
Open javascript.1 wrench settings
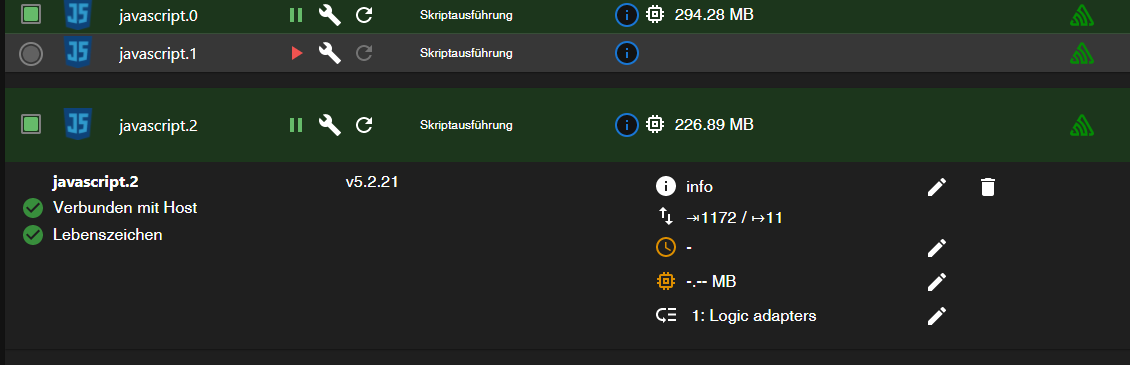coord(329,53)
